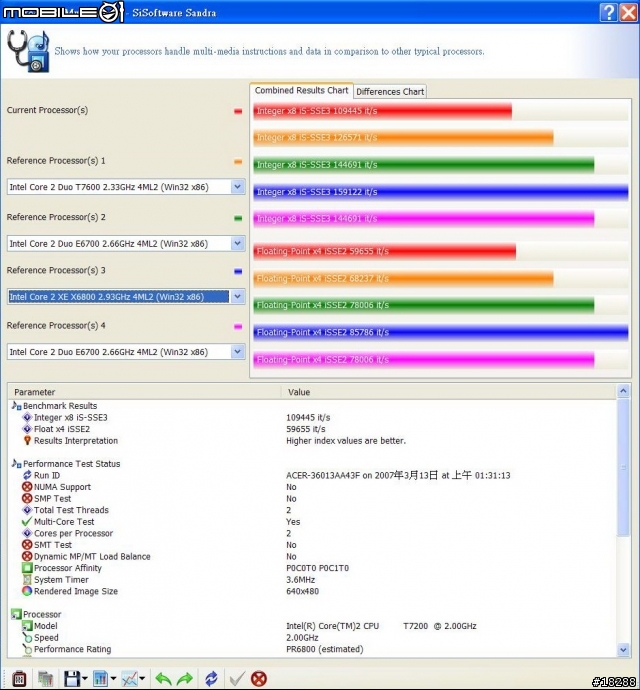Click the value "PR6800 (estimated)"

pos(325,649)
